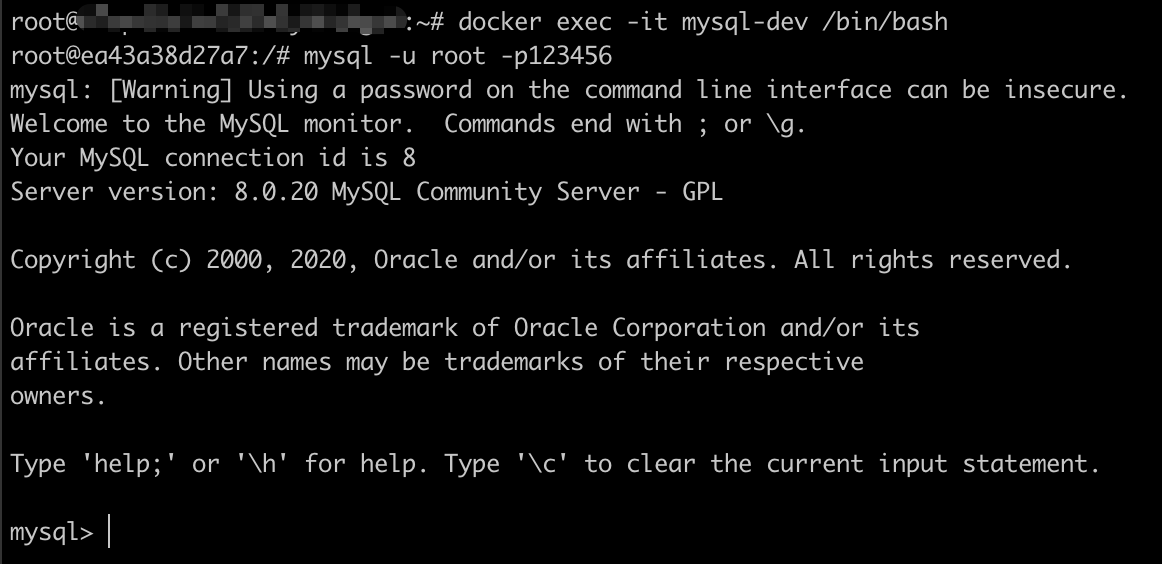Click the blurred hostname in first prompt
Image resolution: width=1162 pixels, height=564 pixels.
pos(243,21)
